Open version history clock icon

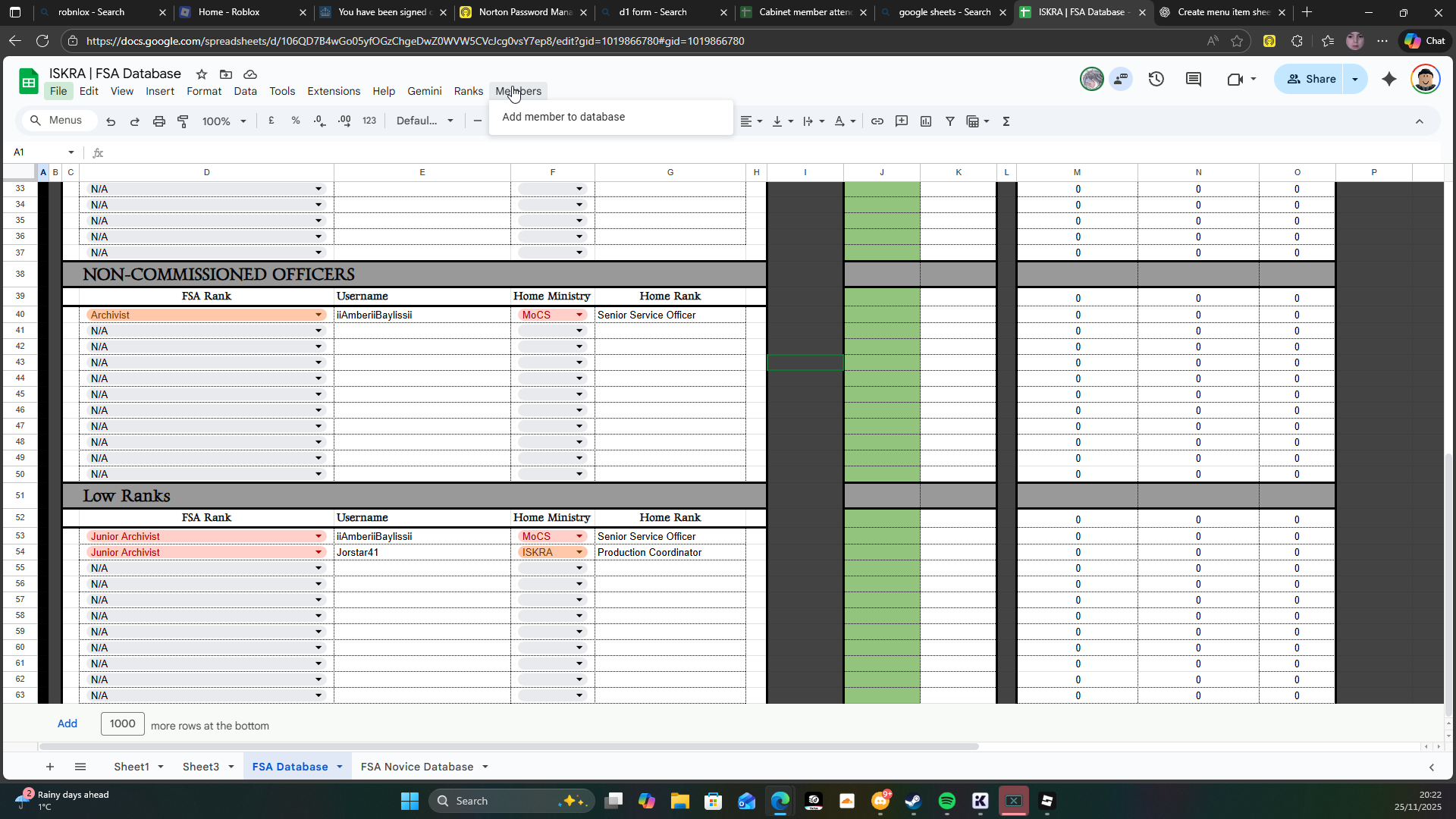(1156, 79)
